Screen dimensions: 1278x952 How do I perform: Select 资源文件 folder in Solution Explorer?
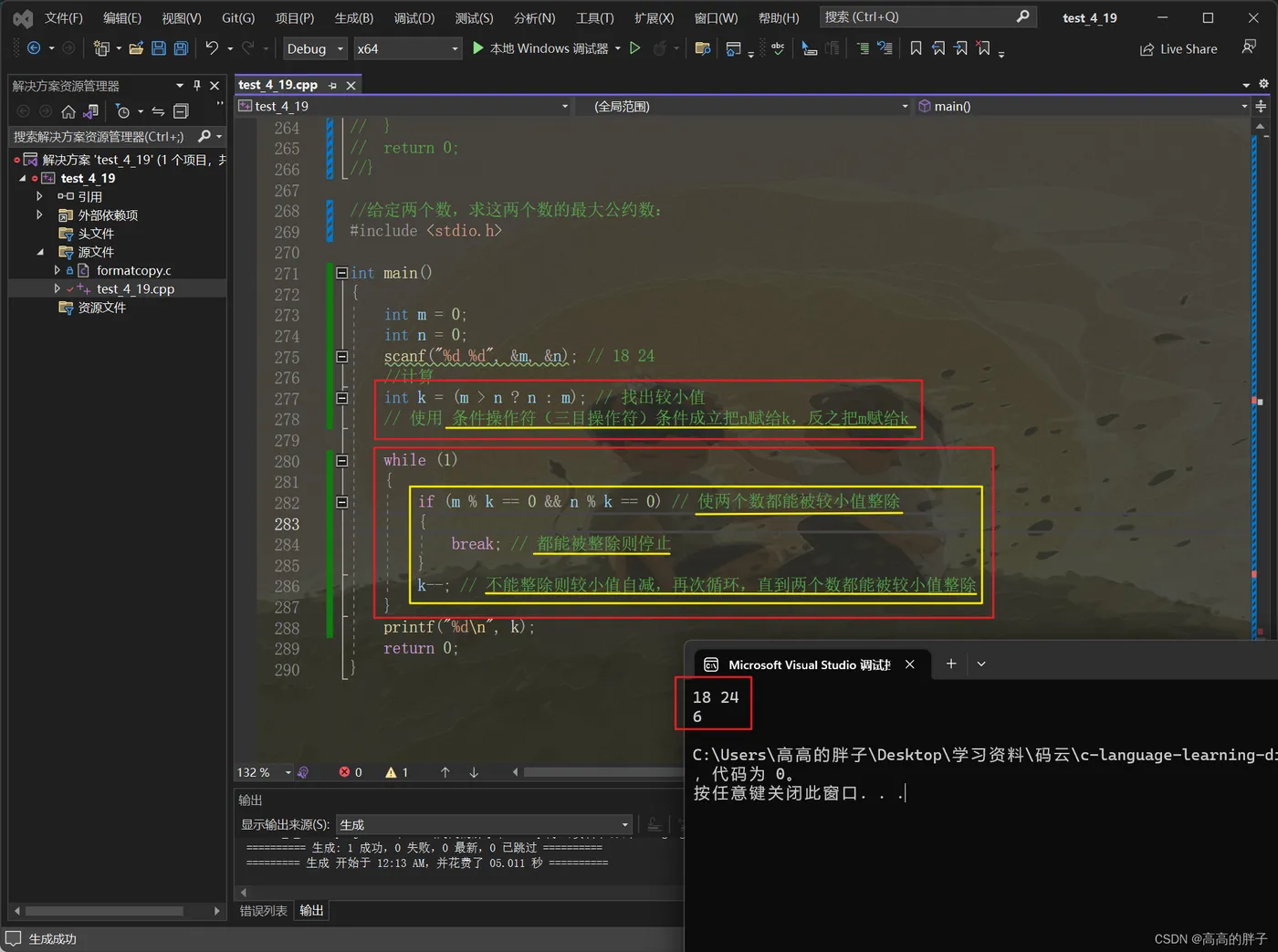[x=101, y=308]
